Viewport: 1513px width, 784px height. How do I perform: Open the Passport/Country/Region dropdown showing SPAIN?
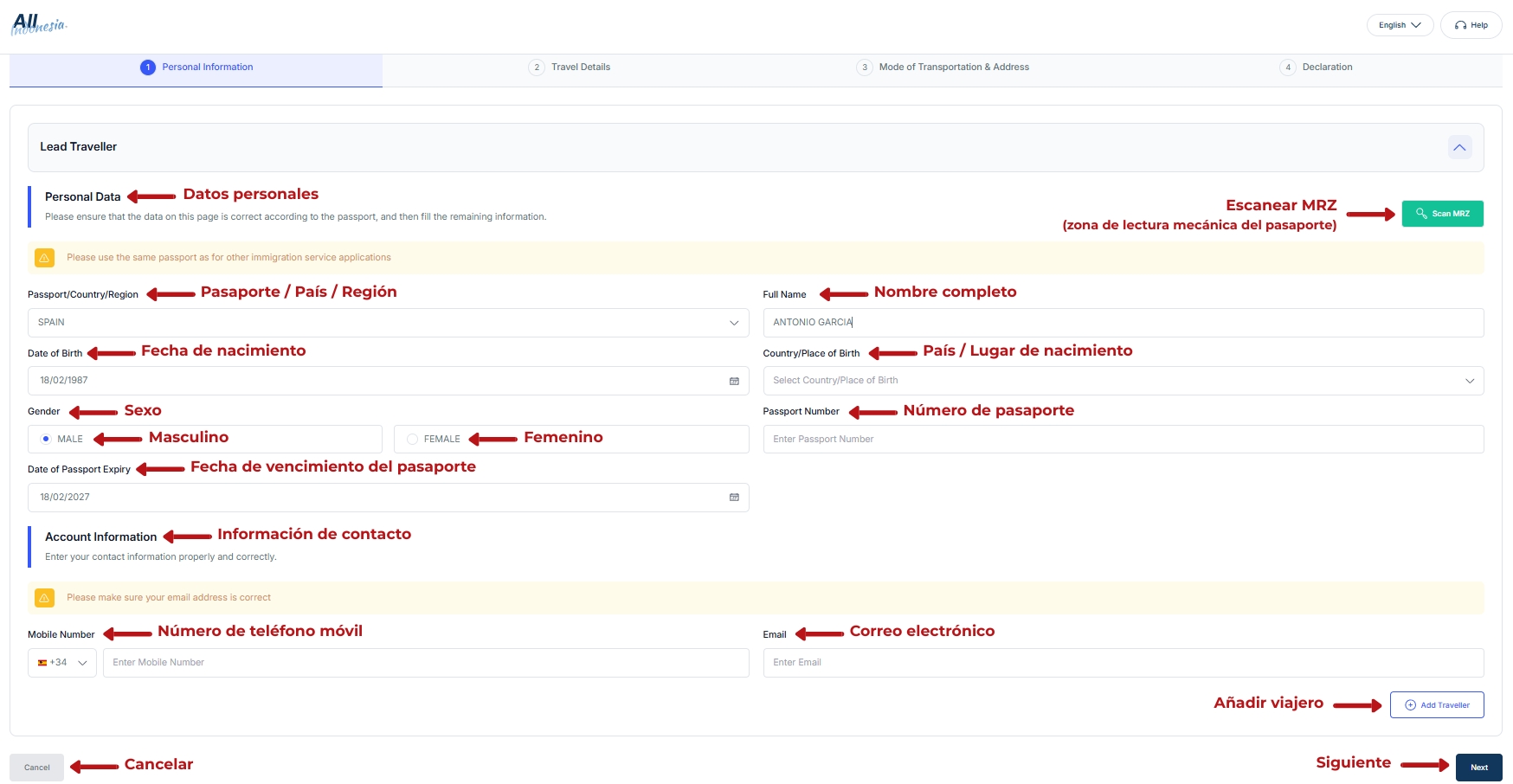pos(388,323)
